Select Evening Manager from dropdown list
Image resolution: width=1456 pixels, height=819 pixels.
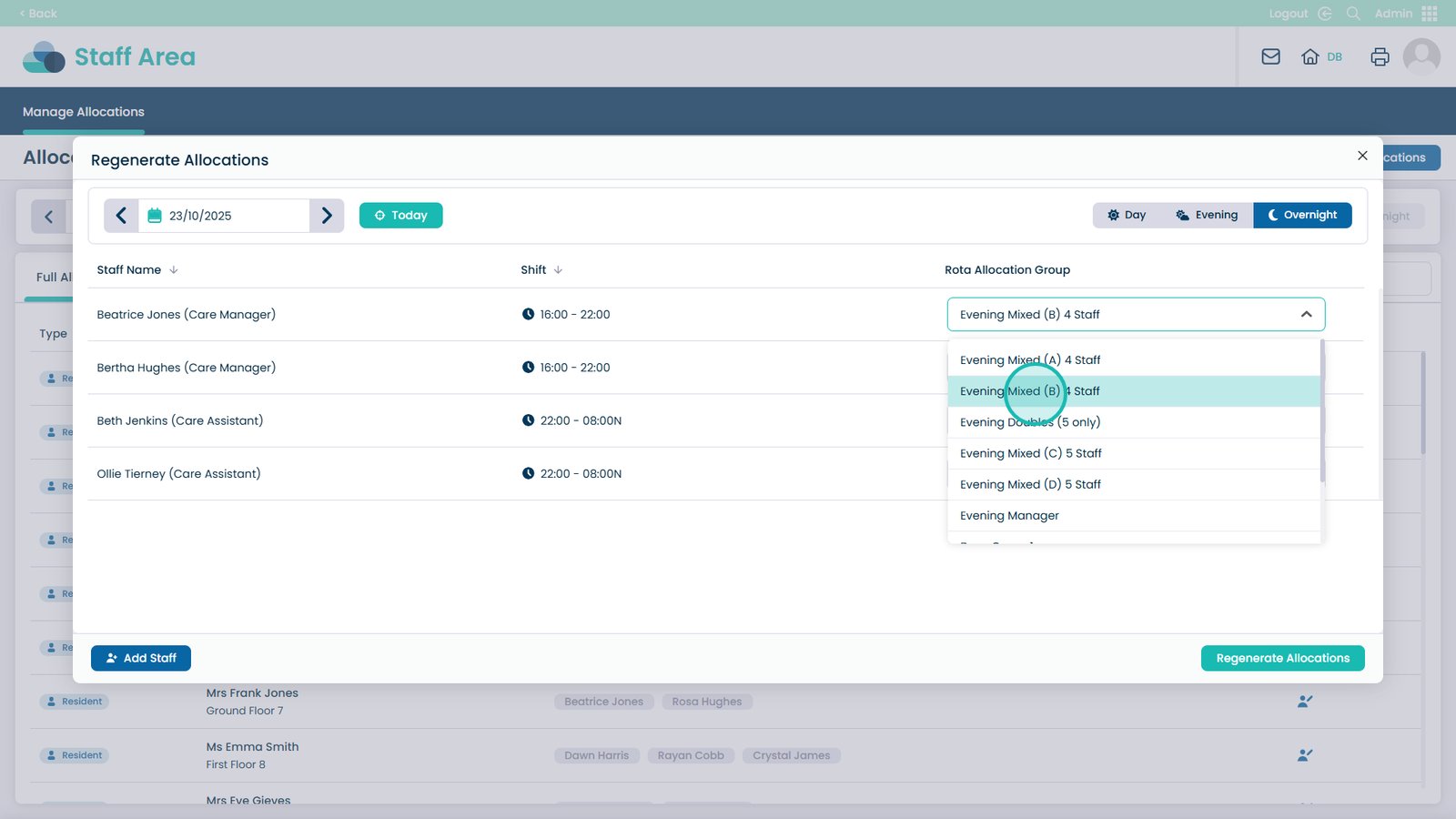coord(1009,516)
